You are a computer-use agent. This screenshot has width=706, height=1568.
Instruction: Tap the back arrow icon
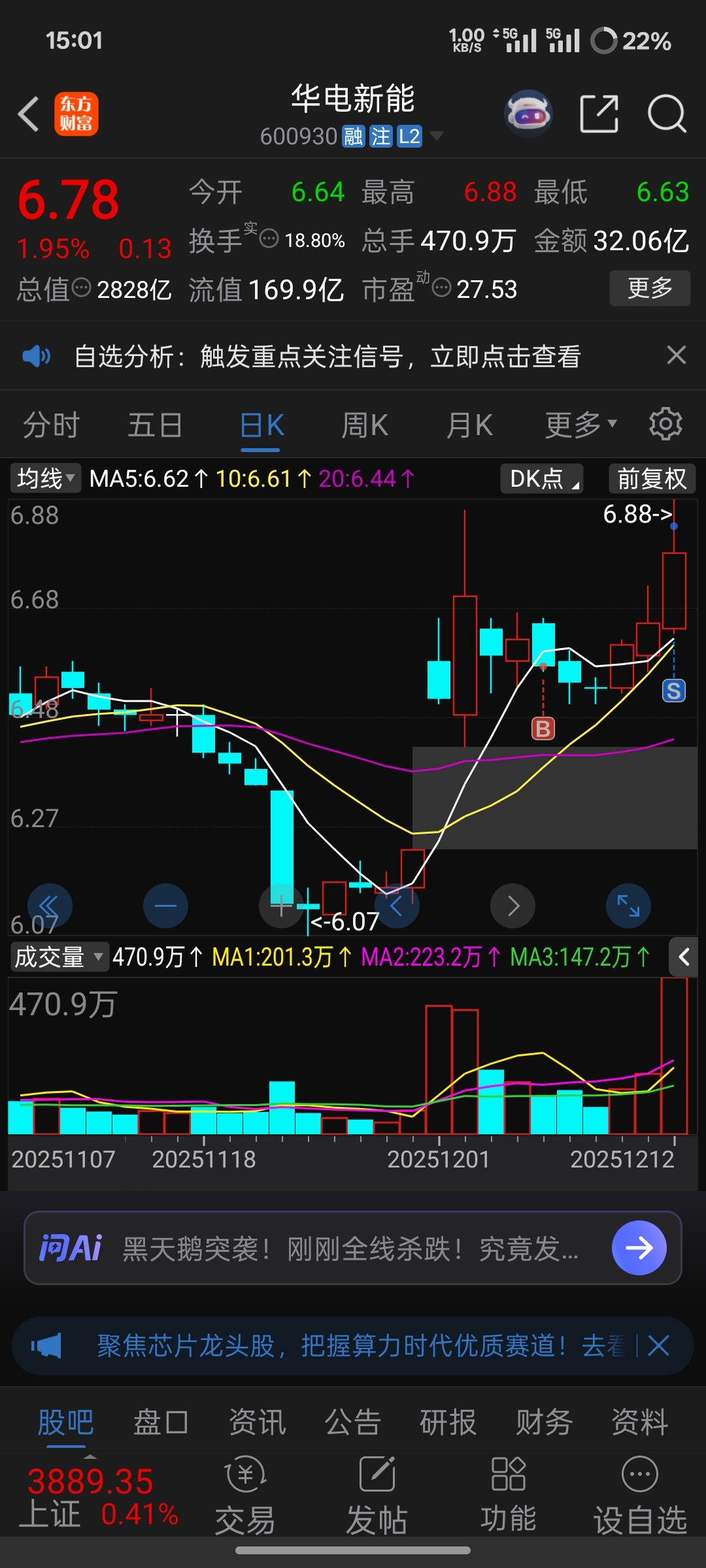[x=29, y=114]
